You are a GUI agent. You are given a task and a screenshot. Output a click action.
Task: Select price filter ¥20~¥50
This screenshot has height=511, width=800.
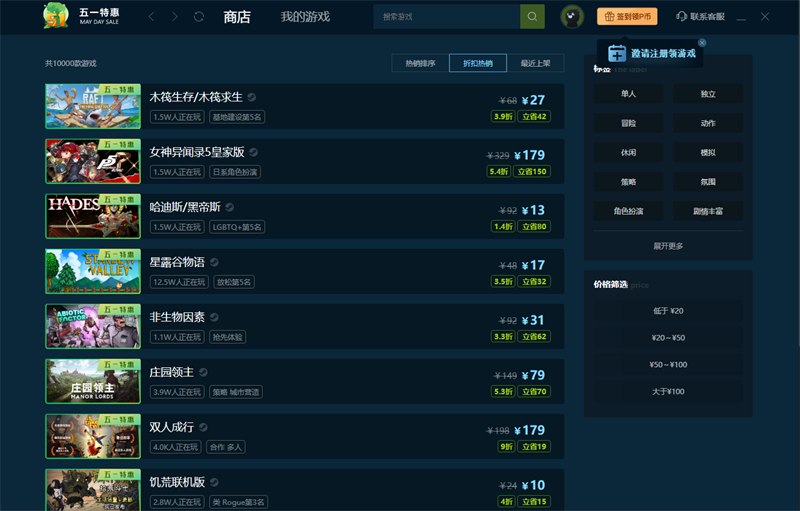[668, 338]
